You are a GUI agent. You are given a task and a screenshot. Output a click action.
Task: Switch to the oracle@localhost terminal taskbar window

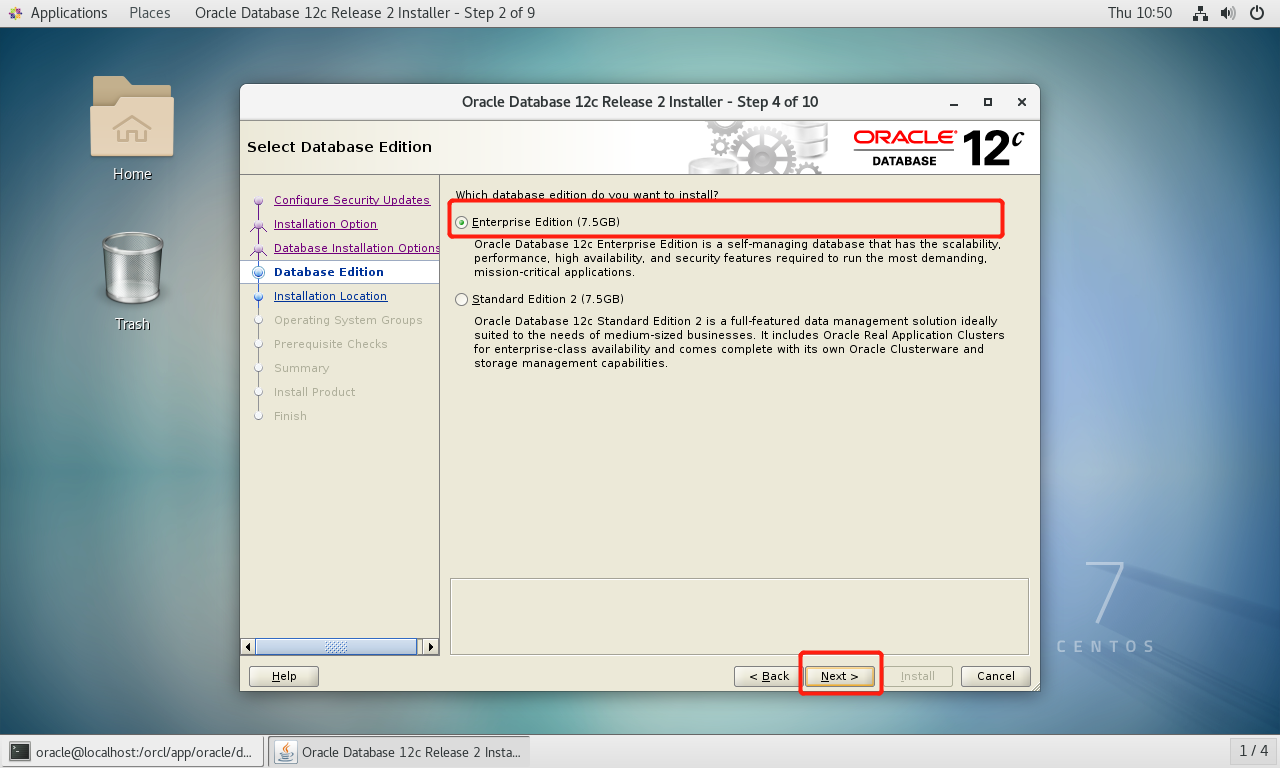click(x=135, y=751)
